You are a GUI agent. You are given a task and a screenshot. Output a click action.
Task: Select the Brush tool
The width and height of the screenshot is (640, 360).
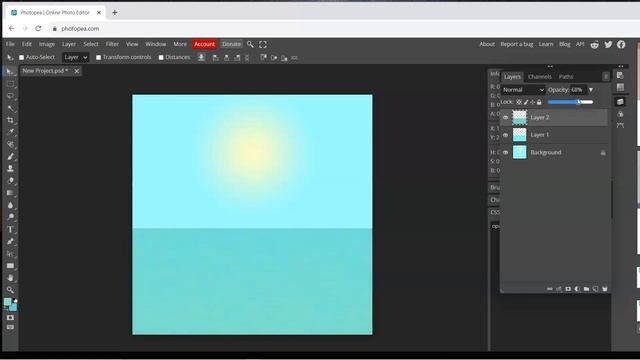pos(10,157)
